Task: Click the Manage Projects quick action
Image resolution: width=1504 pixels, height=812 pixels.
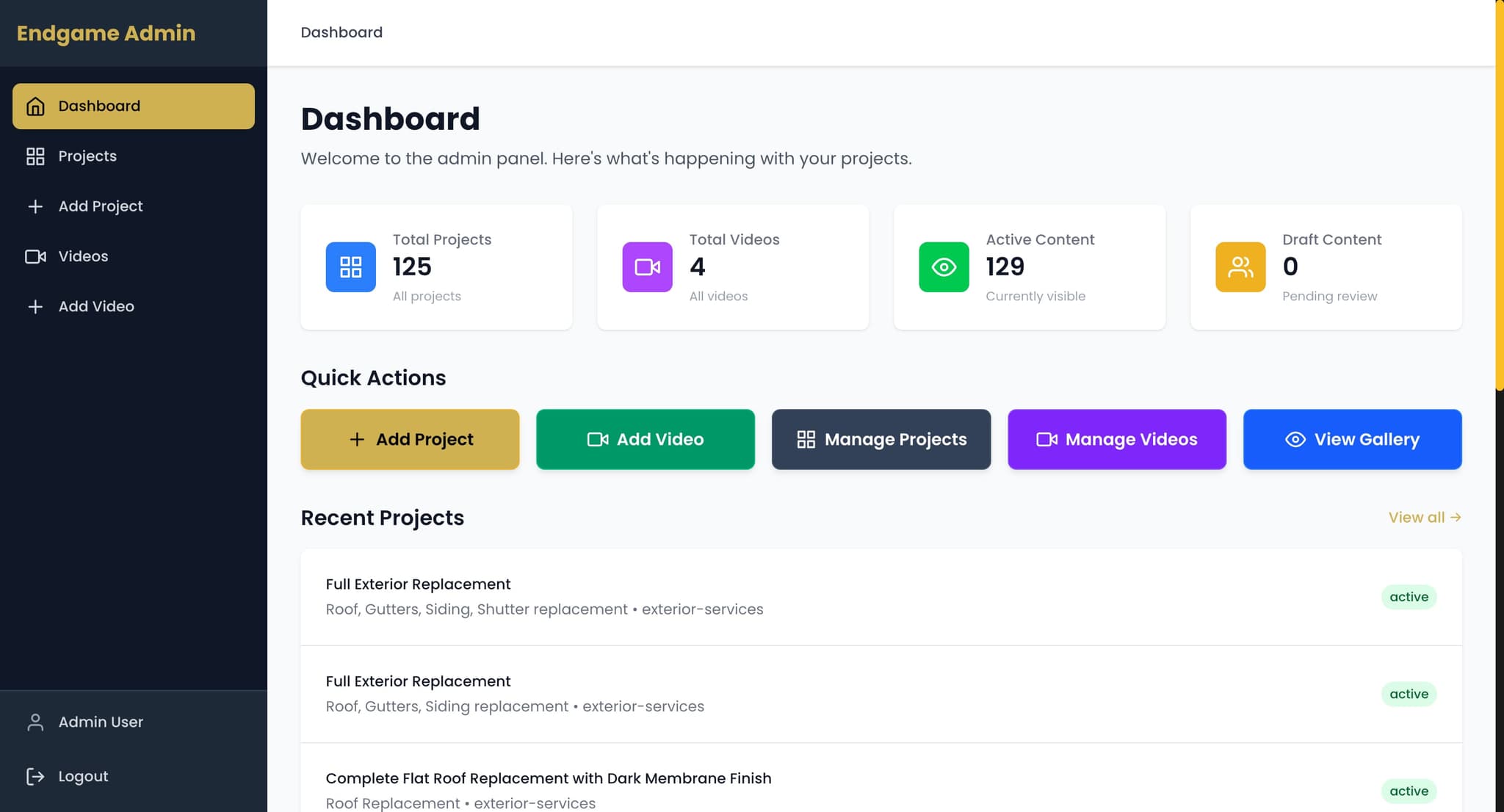Action: click(881, 439)
